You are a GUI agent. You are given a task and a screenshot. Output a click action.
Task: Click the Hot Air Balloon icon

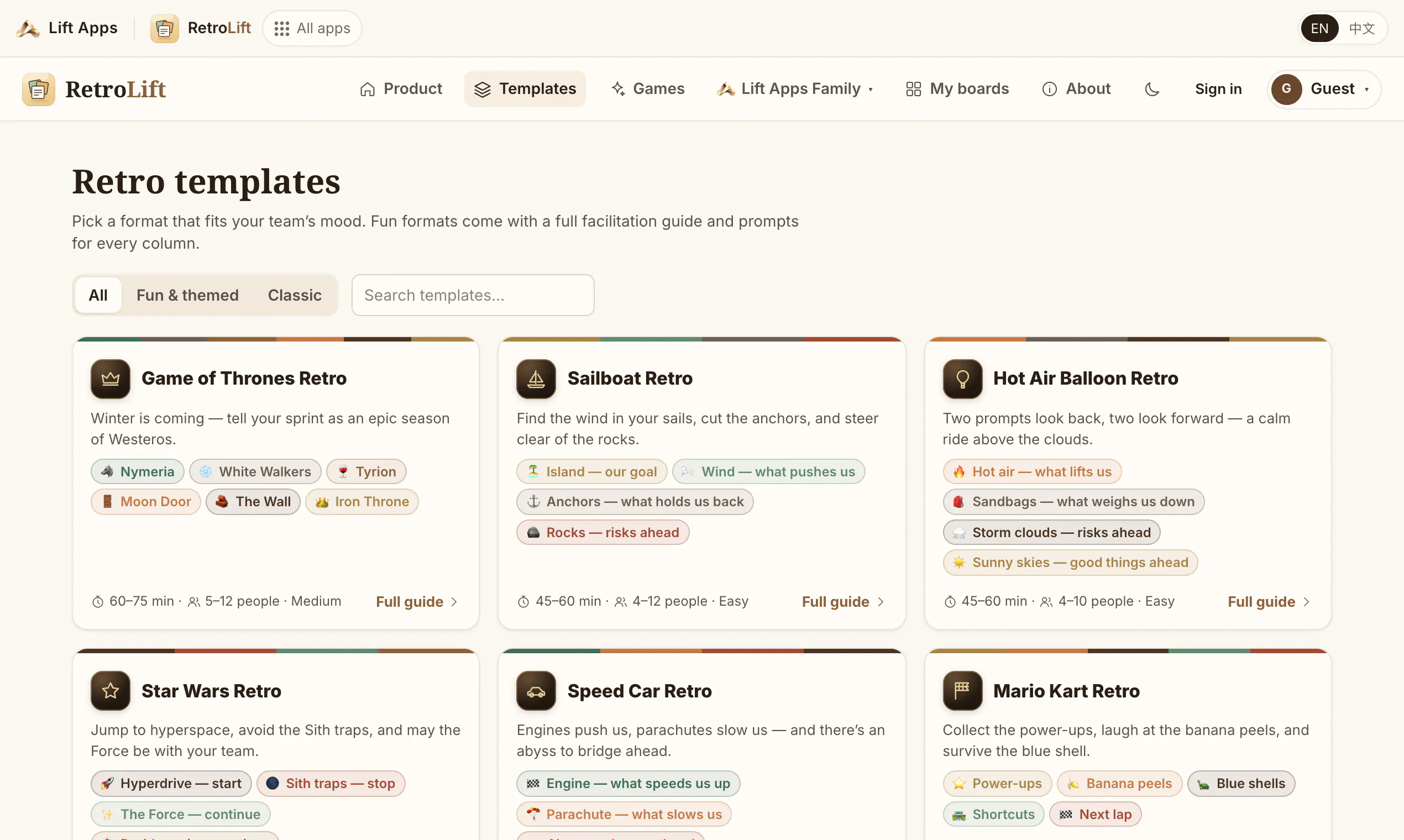[962, 379]
